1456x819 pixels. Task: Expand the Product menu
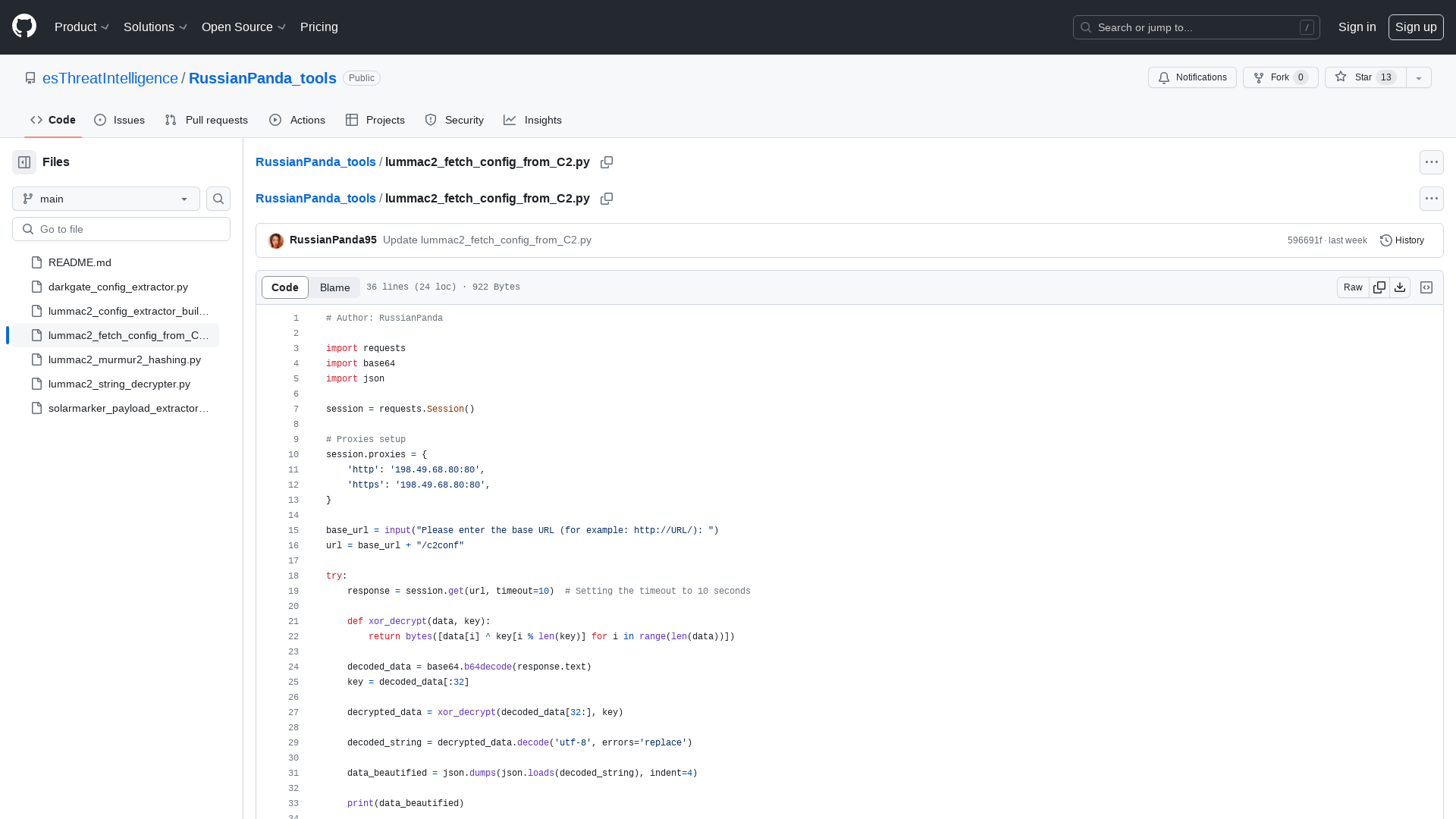pos(82,27)
